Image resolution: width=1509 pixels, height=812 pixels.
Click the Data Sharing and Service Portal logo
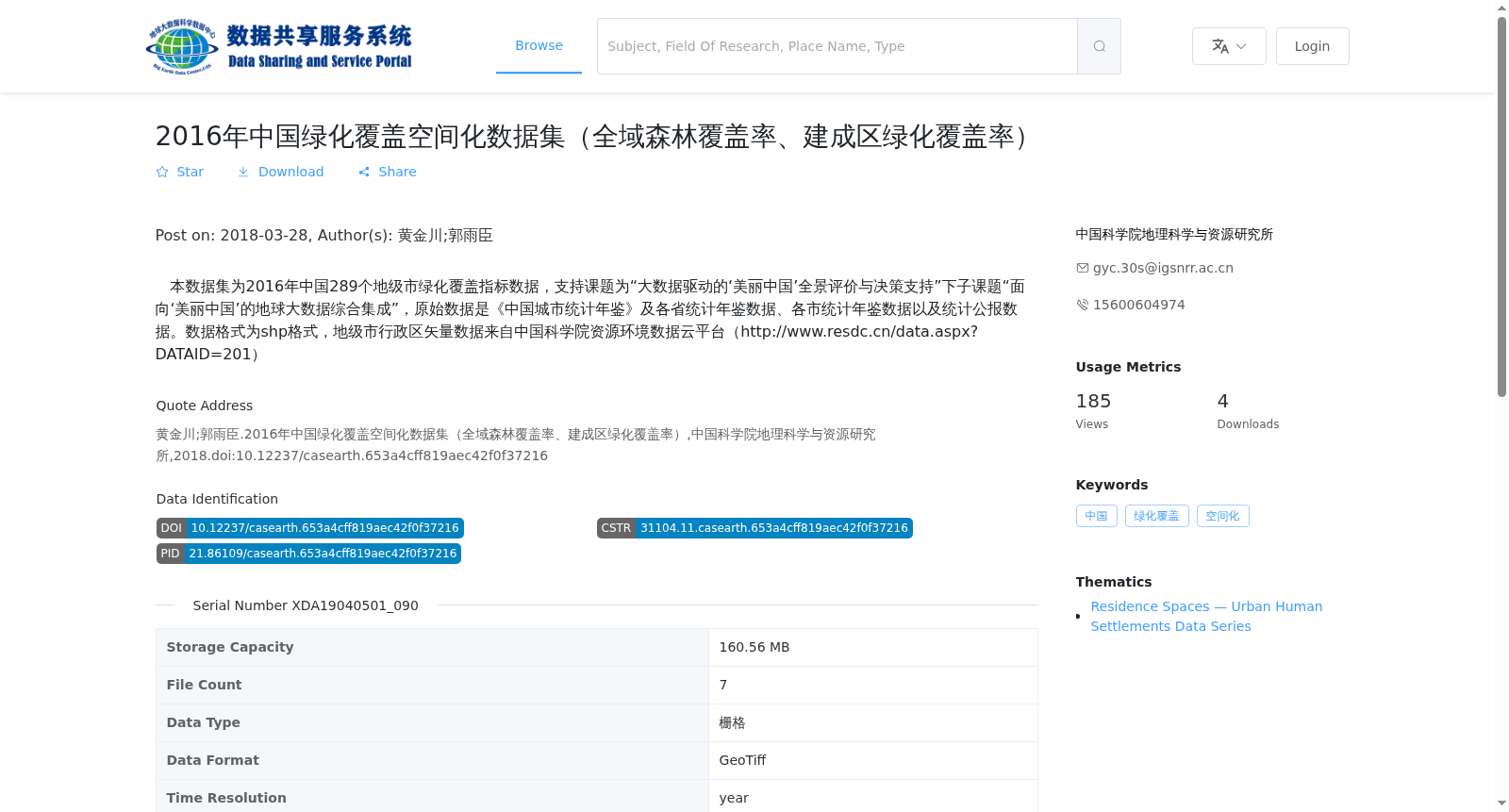click(x=279, y=46)
